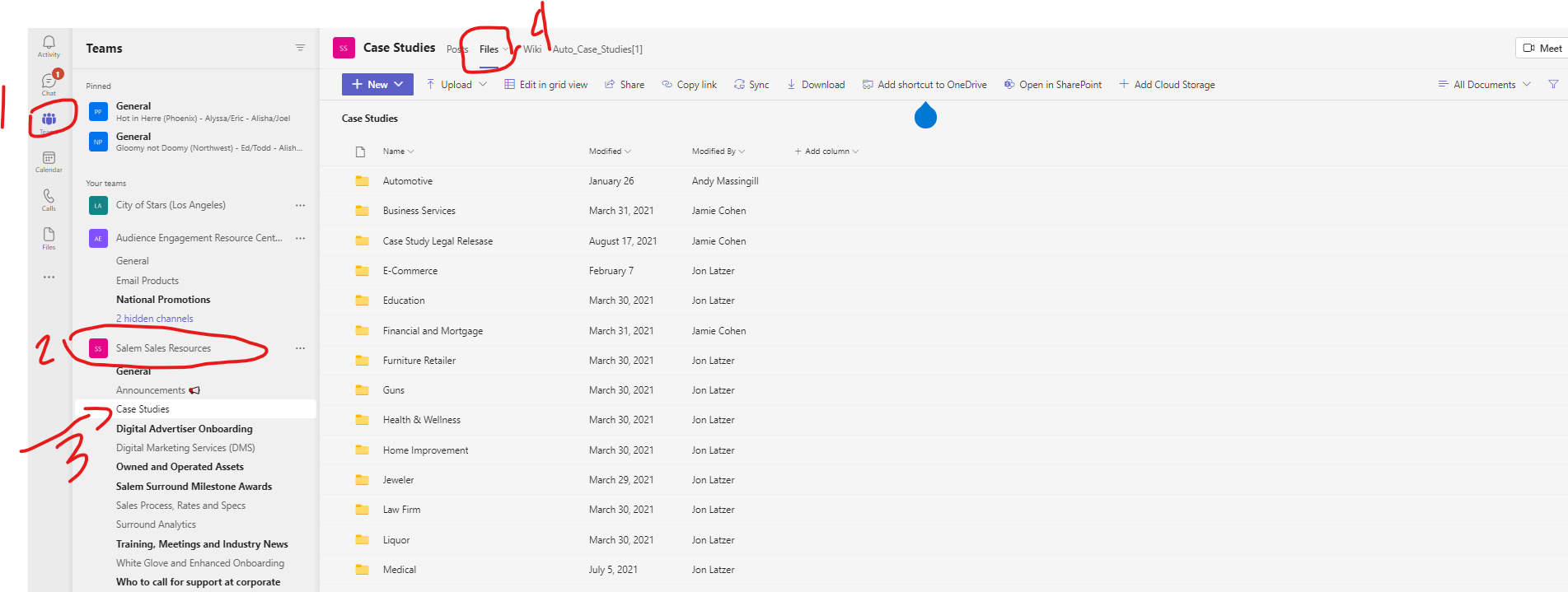Open the All Documents view dropdown
The width and height of the screenshot is (1568, 592).
click(1484, 84)
